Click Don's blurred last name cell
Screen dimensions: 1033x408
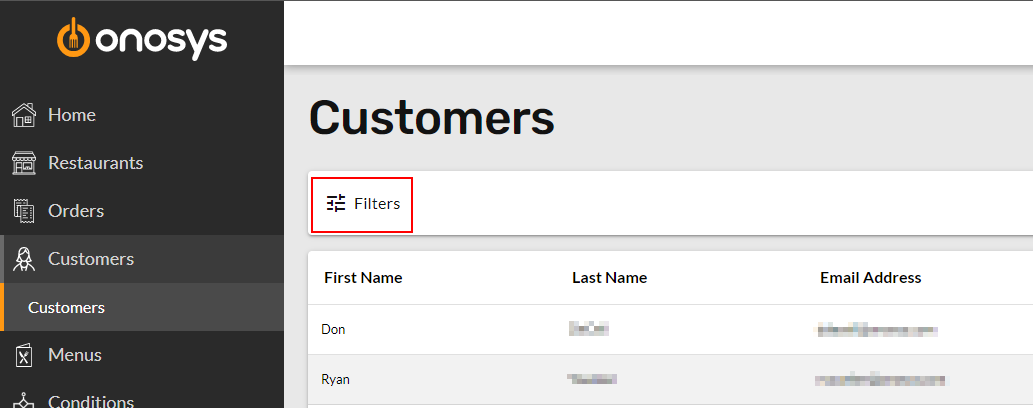[588, 328]
